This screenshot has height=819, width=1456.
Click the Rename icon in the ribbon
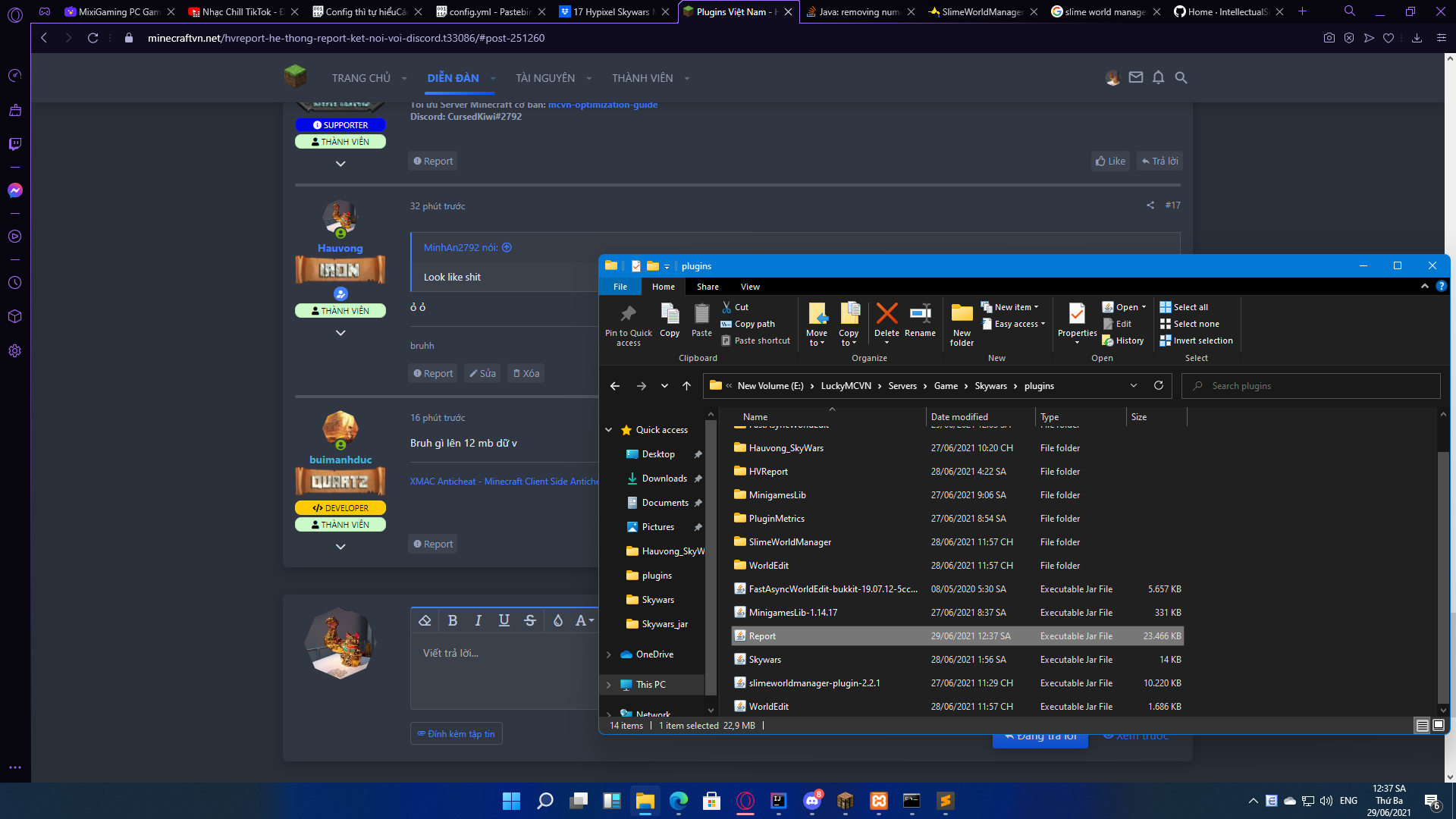(920, 315)
